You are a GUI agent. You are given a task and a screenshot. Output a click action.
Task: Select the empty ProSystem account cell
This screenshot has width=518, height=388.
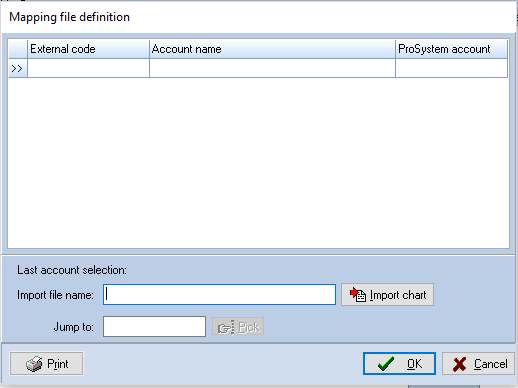pyautogui.click(x=452, y=68)
